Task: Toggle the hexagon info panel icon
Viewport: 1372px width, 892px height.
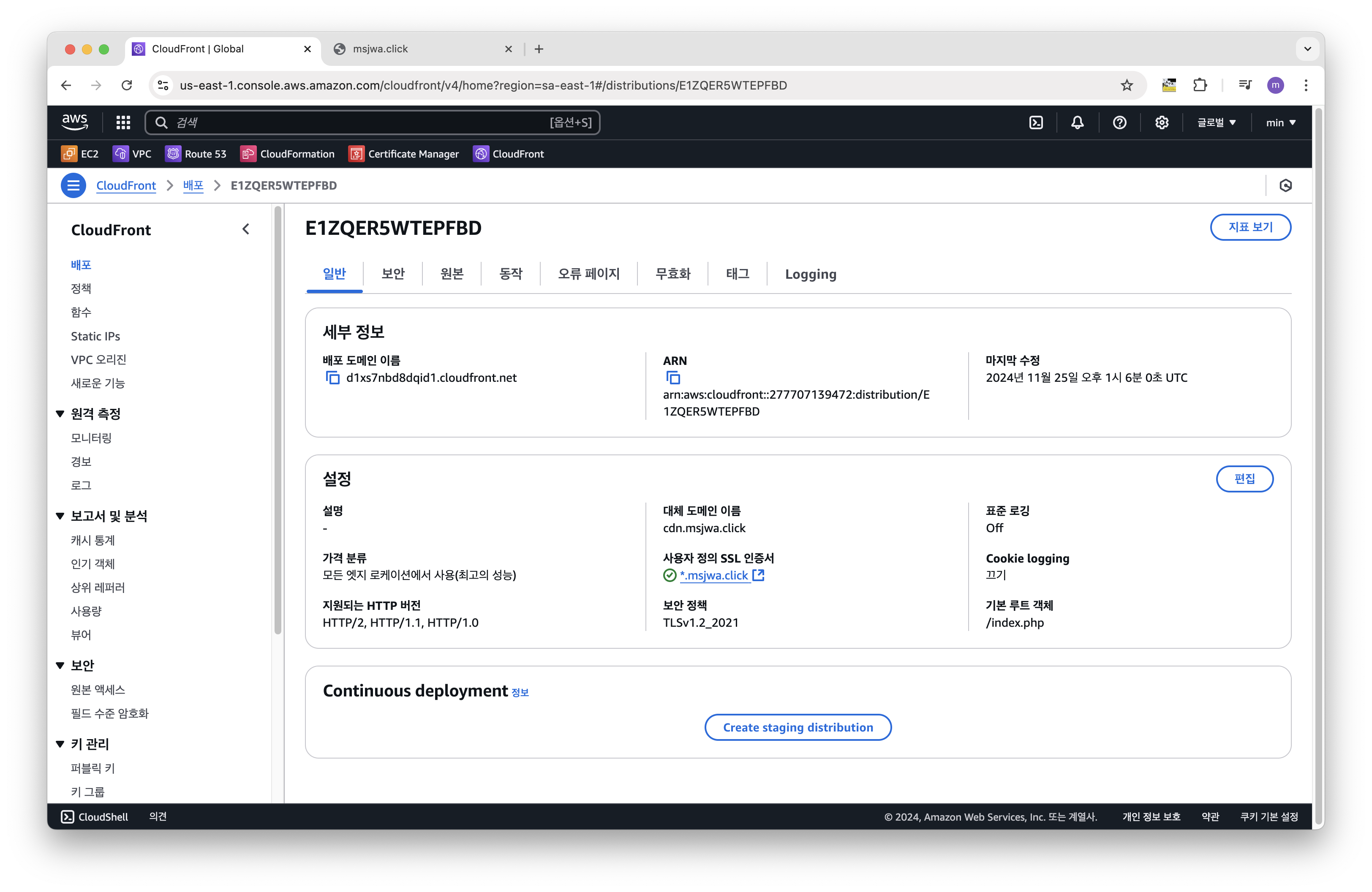Action: (x=1285, y=185)
